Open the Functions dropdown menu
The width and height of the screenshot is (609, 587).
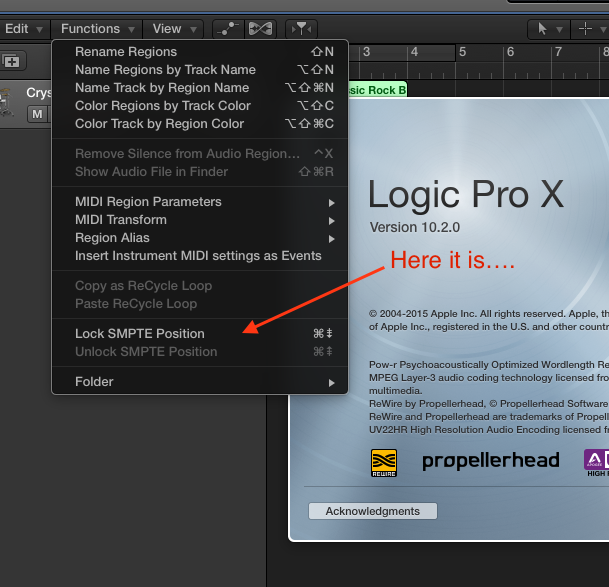[x=97, y=29]
